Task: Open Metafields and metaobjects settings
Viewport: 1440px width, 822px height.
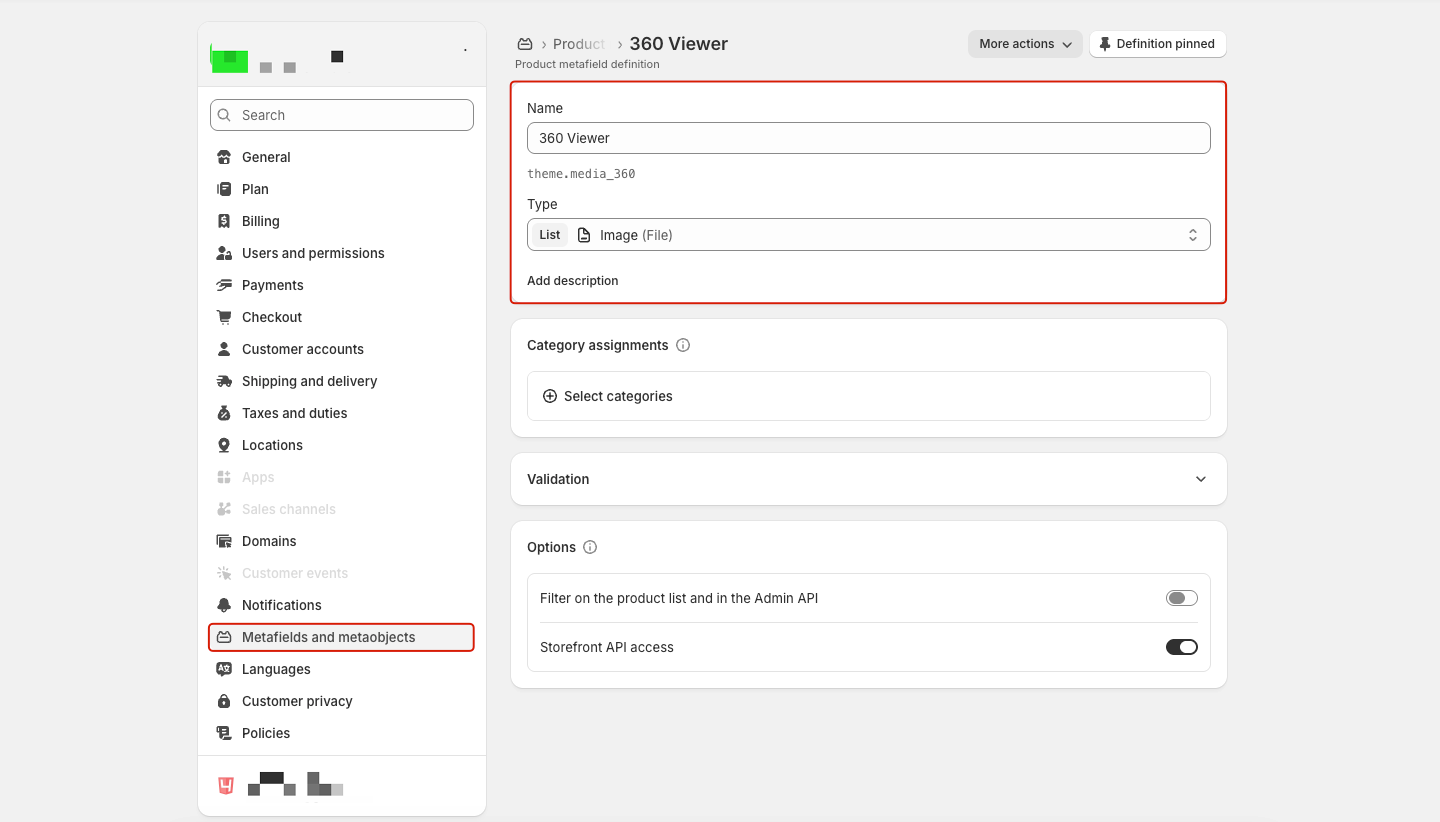Action: coord(328,637)
